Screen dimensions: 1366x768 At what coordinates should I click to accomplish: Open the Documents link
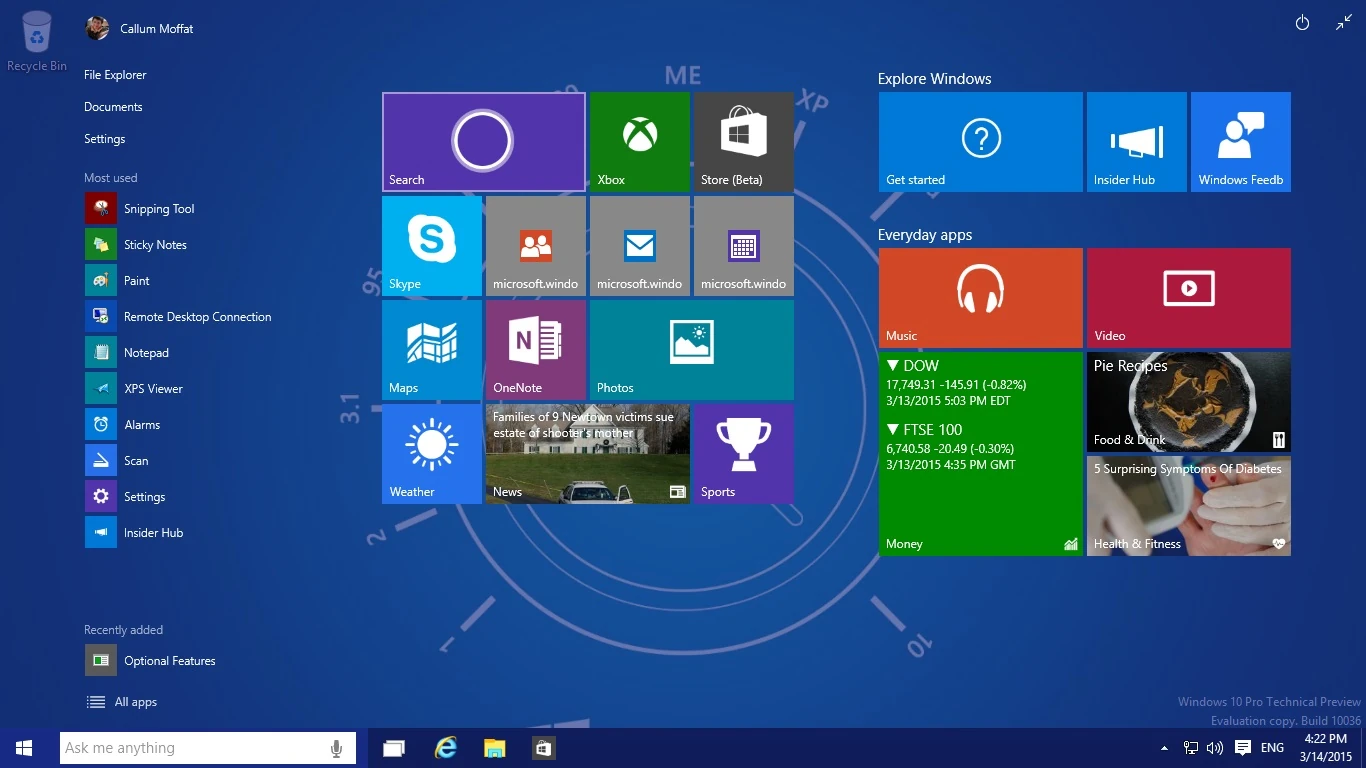tap(113, 107)
